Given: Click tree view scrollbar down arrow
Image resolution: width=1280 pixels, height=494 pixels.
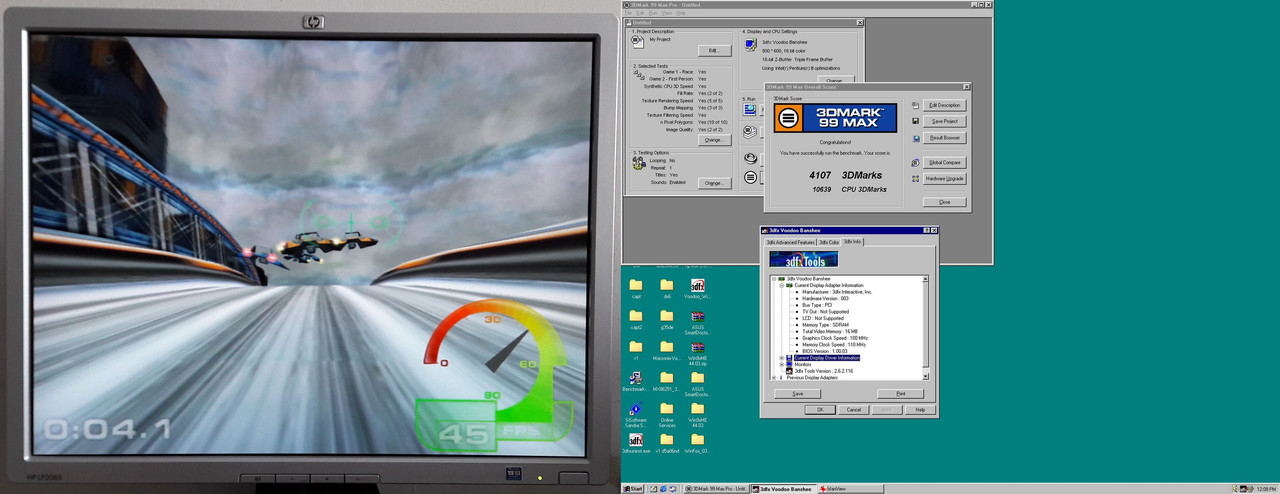Looking at the screenshot, I should [925, 376].
